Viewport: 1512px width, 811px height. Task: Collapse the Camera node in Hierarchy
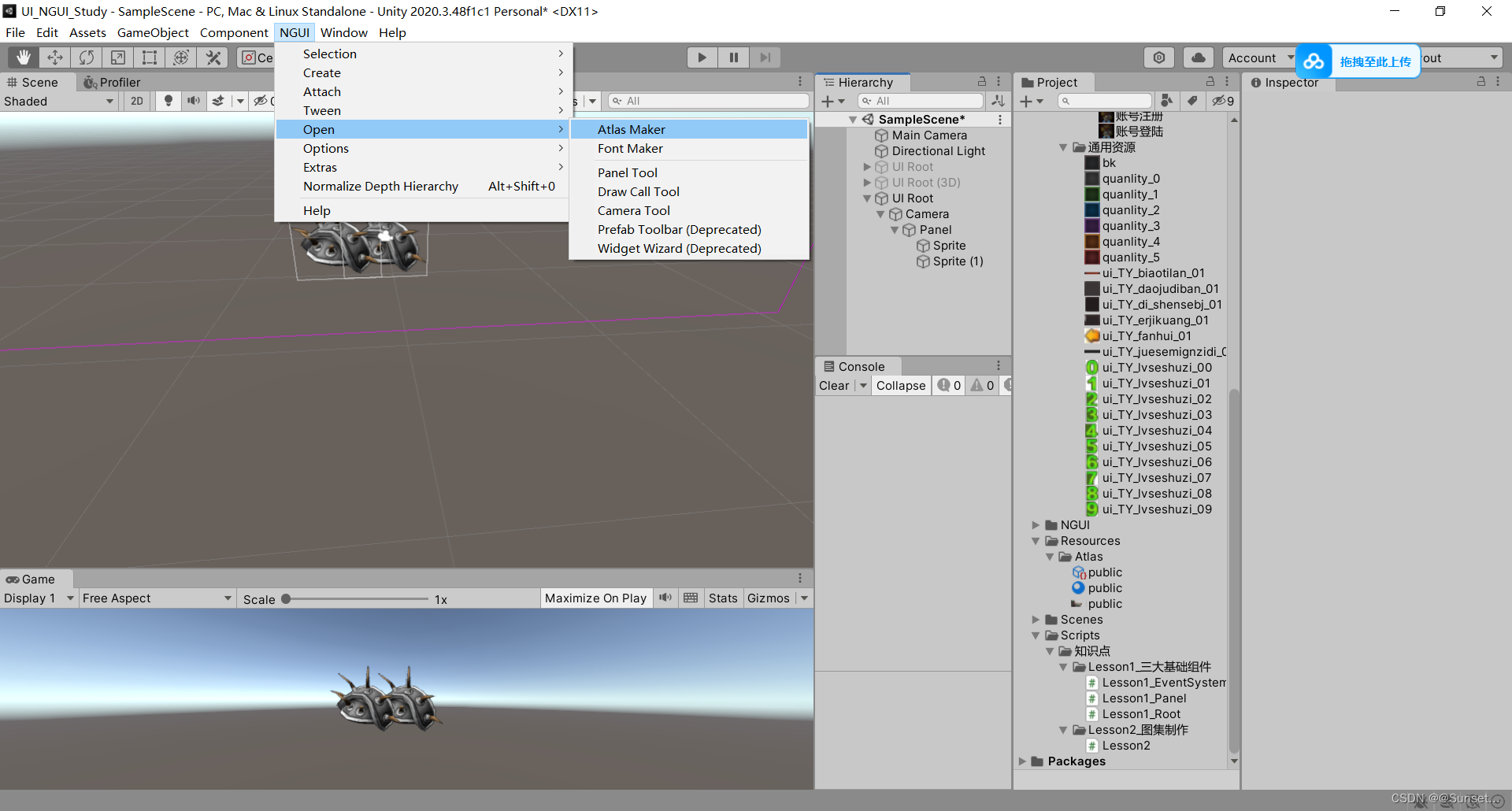coord(880,214)
